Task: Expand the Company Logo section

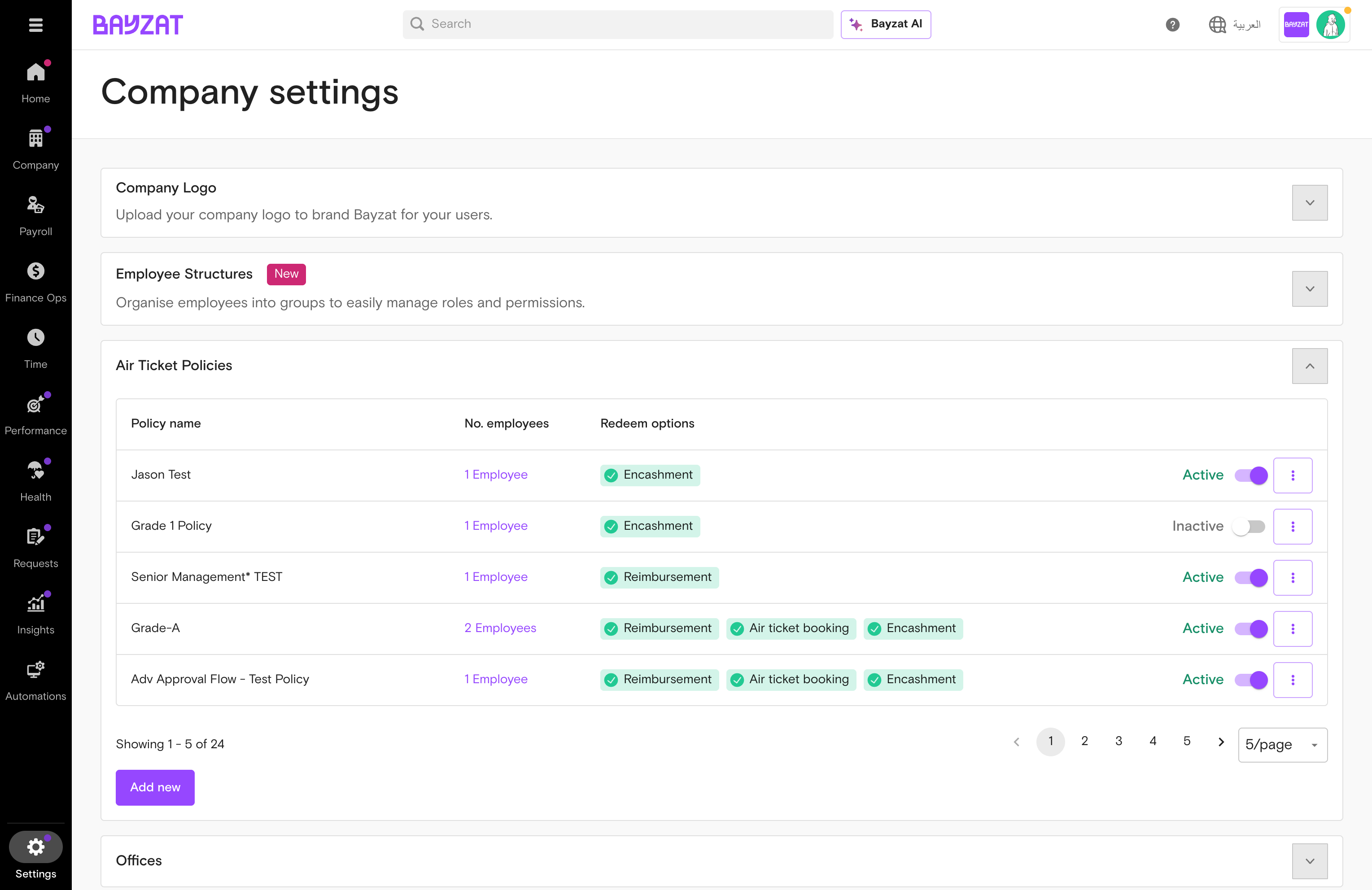Action: point(1309,202)
